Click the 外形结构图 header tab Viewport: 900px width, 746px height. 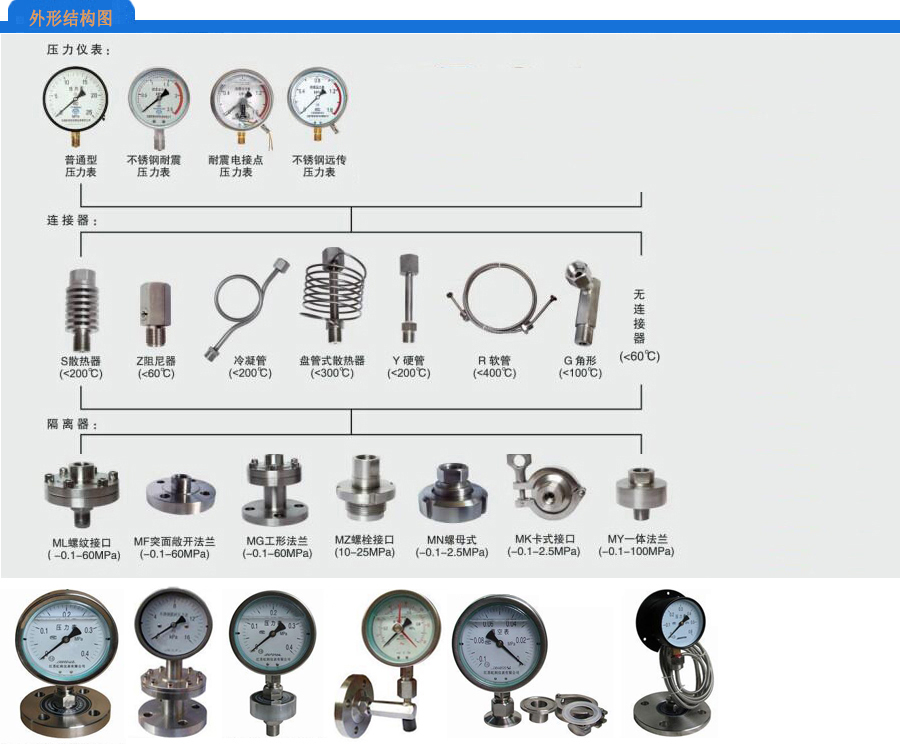(x=70, y=17)
